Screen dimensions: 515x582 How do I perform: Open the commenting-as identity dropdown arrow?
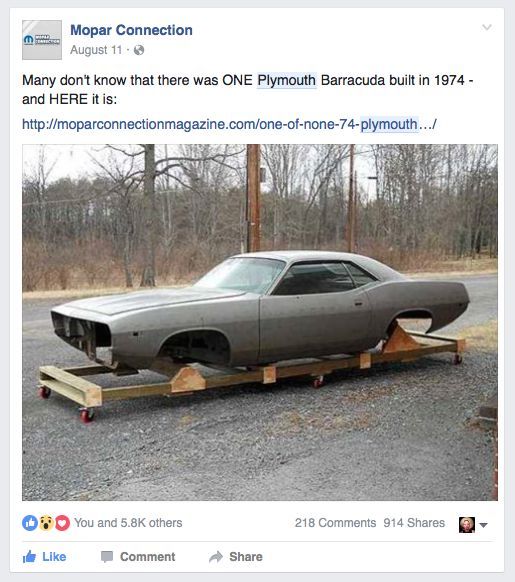483,525
